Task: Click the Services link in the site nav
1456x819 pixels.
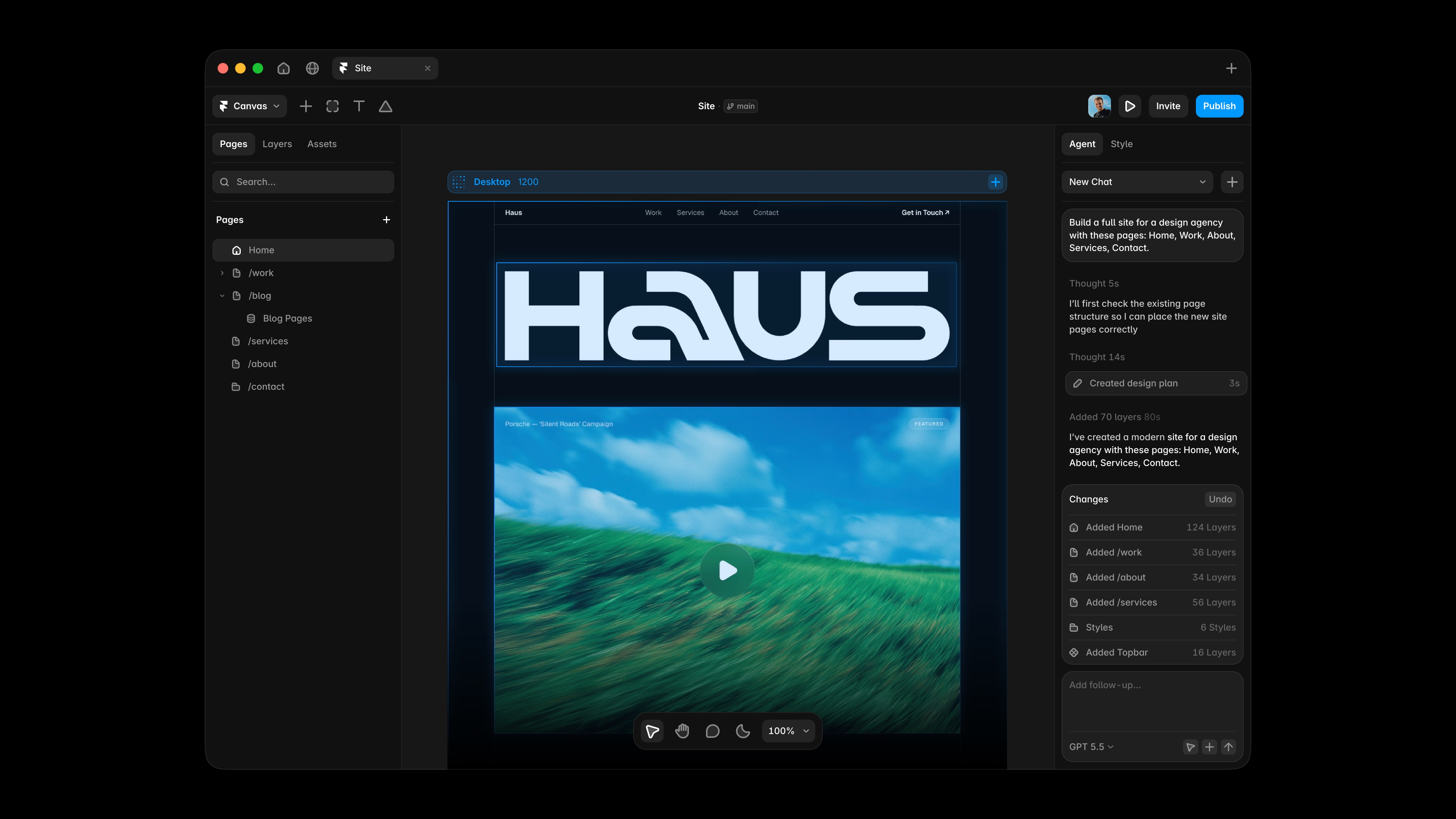Action: [x=690, y=213]
